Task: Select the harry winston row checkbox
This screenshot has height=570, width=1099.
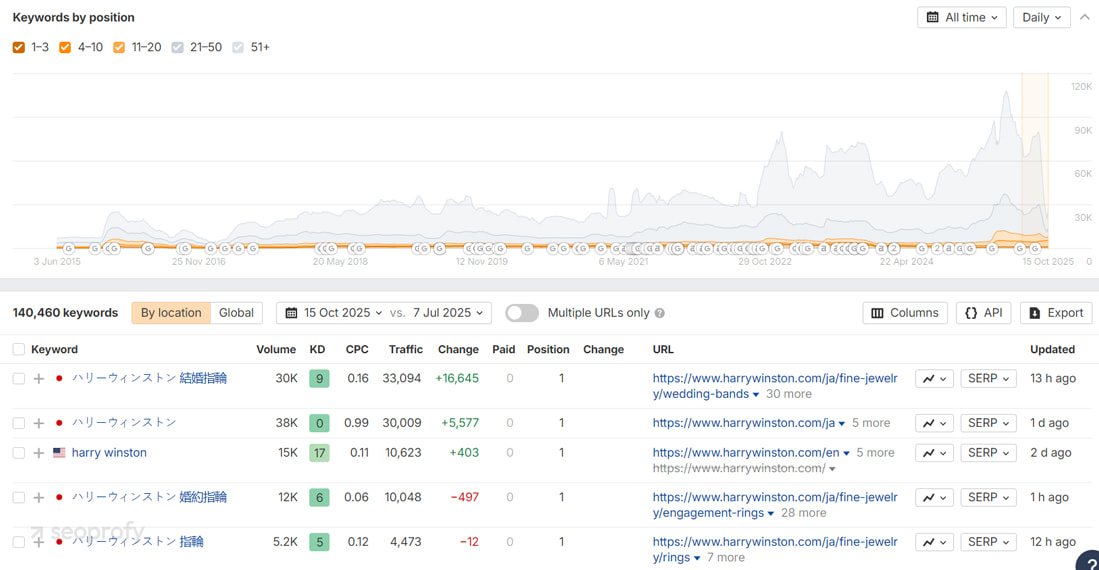Action: [x=19, y=453]
